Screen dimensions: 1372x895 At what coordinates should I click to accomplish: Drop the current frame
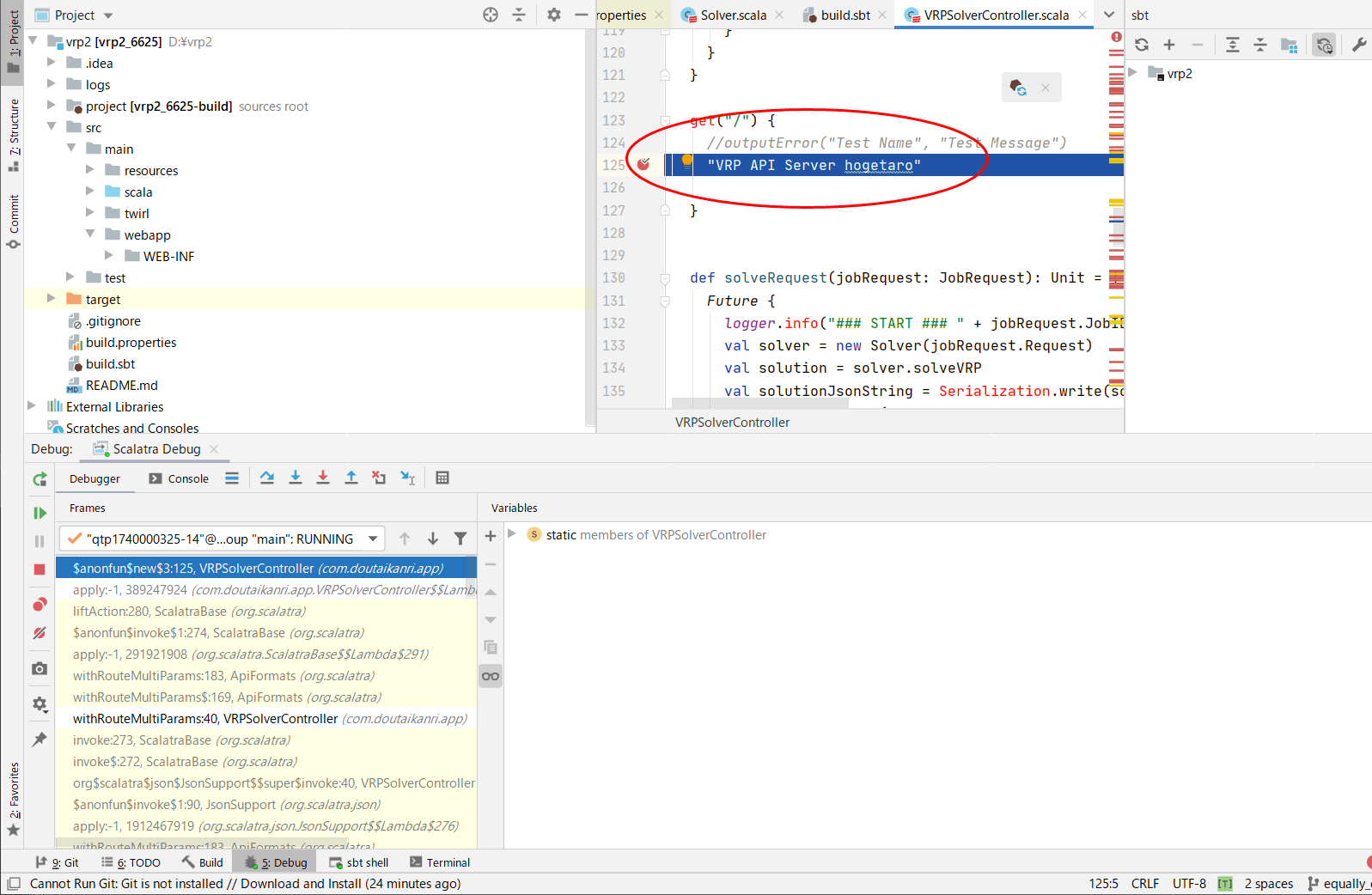(x=379, y=478)
